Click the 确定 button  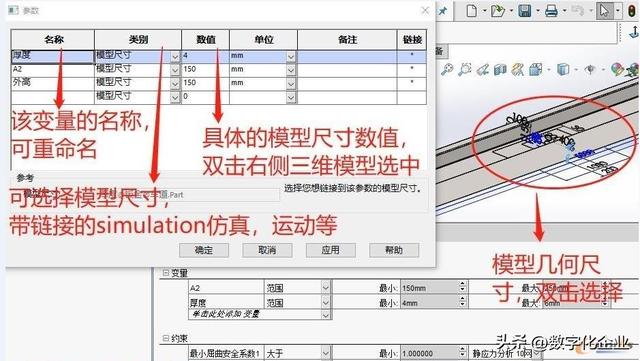(204, 250)
